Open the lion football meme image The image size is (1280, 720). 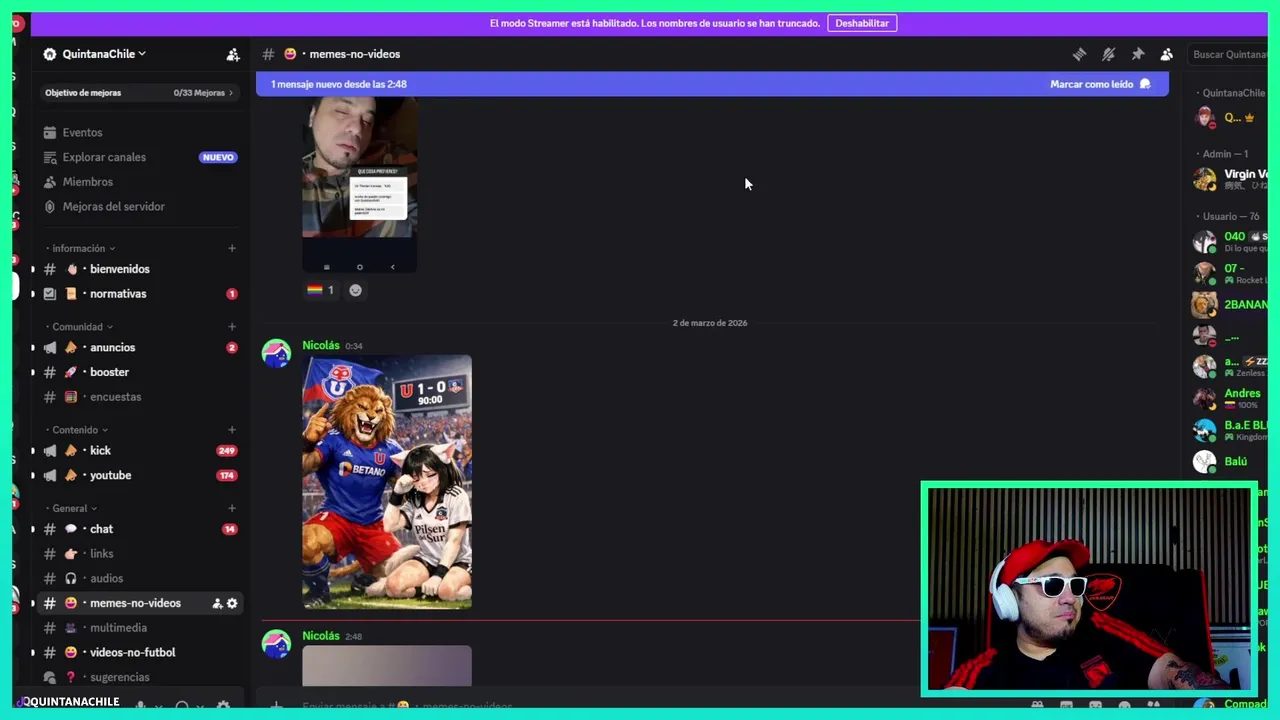tap(387, 482)
